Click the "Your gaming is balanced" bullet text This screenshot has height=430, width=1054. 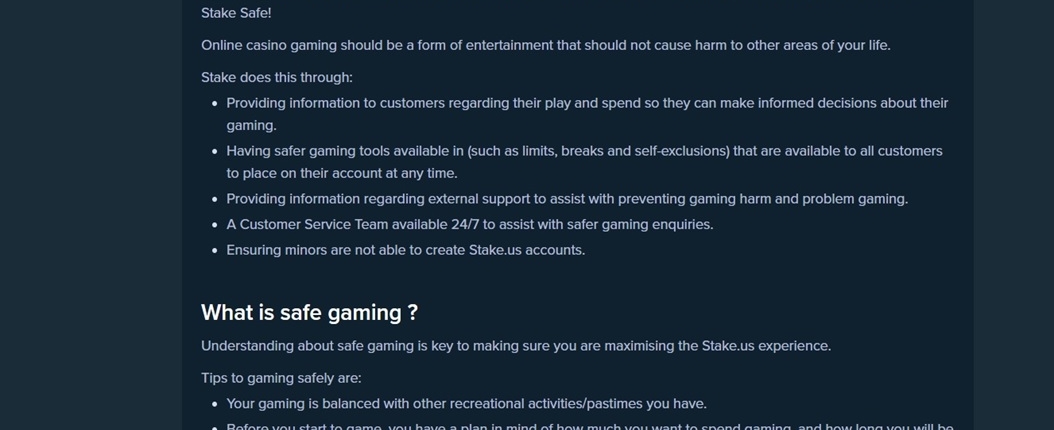click(467, 404)
